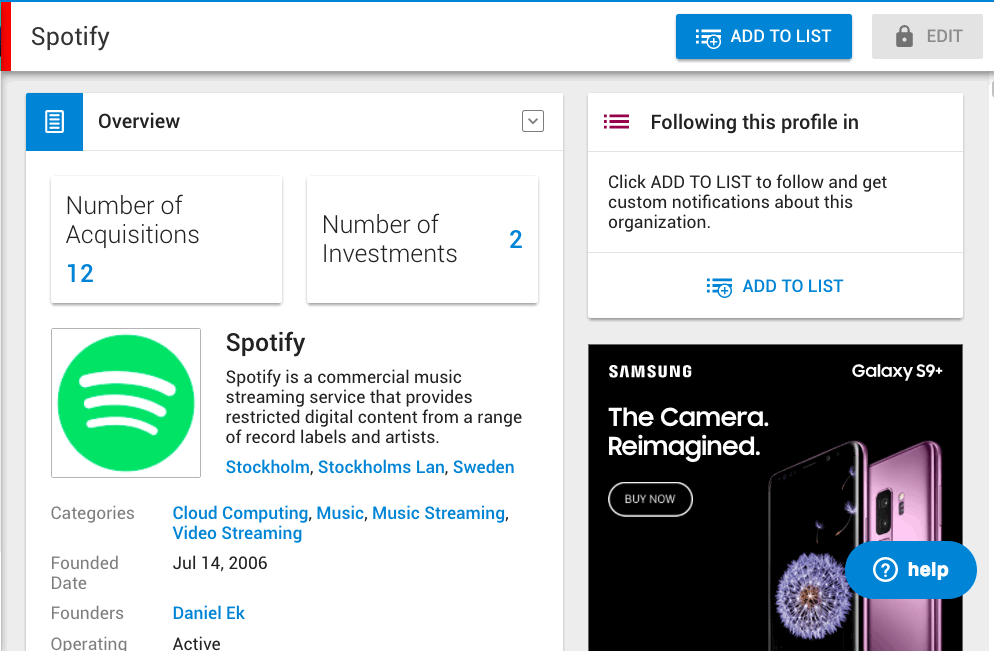994x651 pixels.
Task: Open the 2 investments count
Action: click(x=516, y=240)
